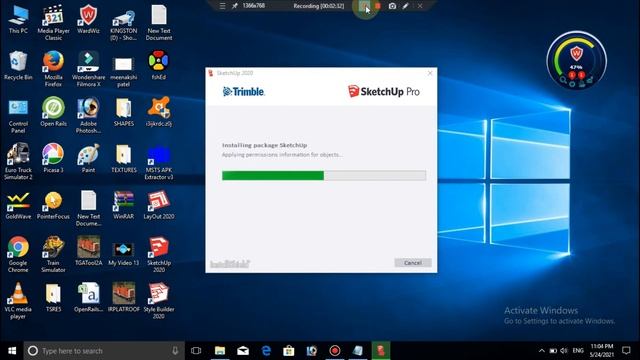
Task: Open the volume control in tray
Action: [564, 351]
